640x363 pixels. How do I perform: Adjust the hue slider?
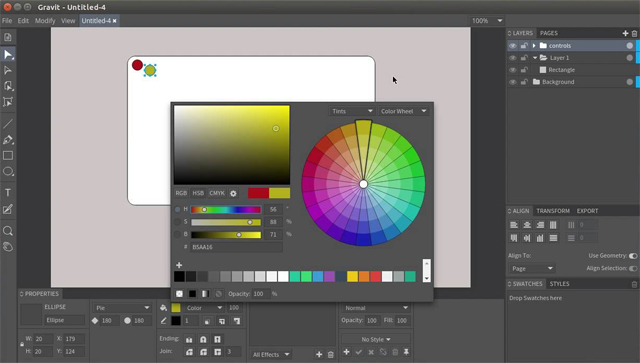pyautogui.click(x=226, y=209)
